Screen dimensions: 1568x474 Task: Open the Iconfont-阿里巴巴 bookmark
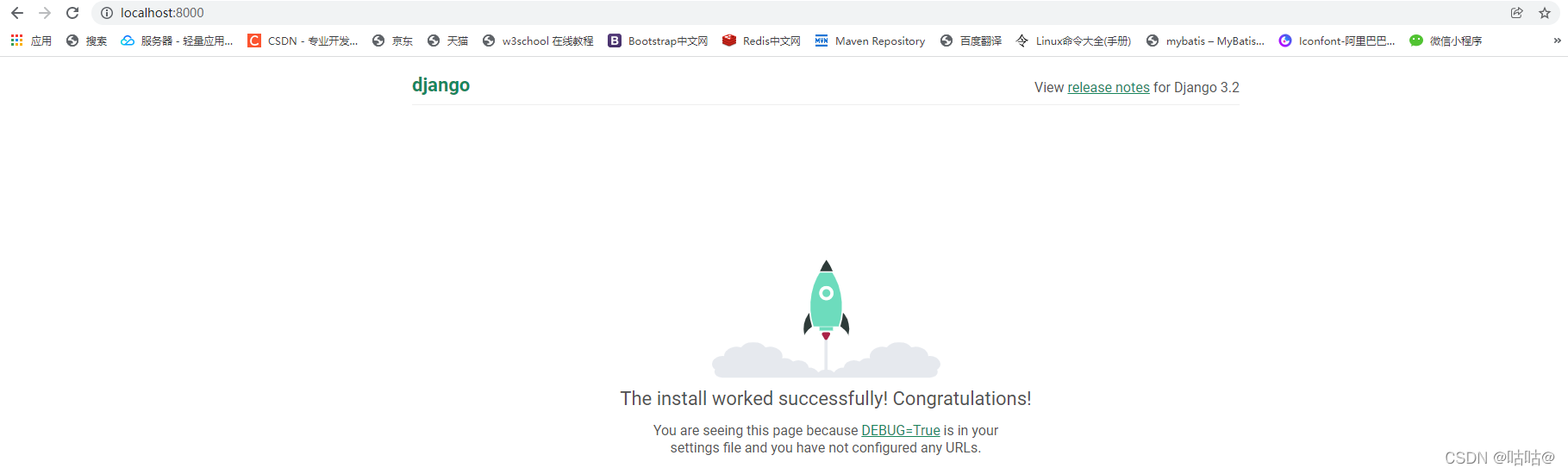(1337, 41)
